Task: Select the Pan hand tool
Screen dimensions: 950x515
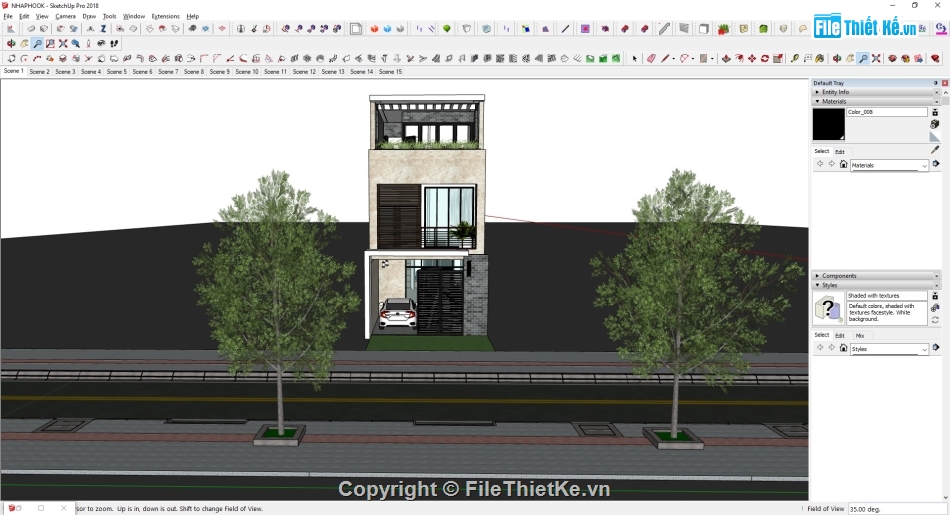Action: [24, 43]
